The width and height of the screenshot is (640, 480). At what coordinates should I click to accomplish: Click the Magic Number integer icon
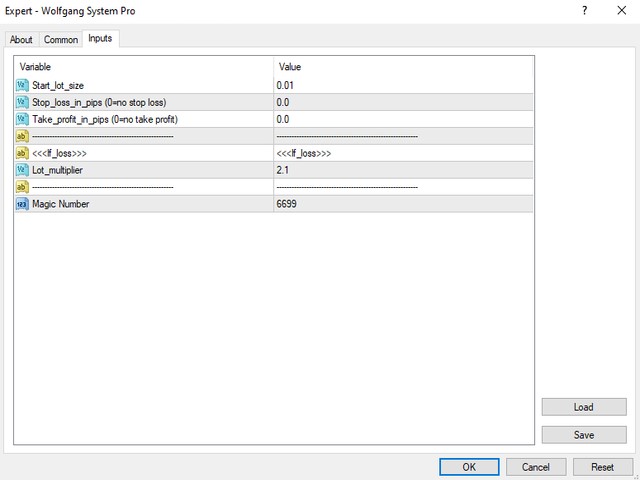(x=22, y=204)
